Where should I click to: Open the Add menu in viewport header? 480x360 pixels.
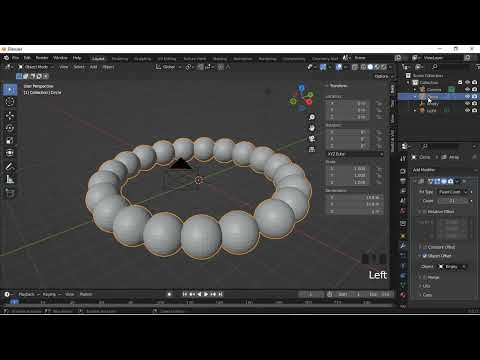point(93,67)
